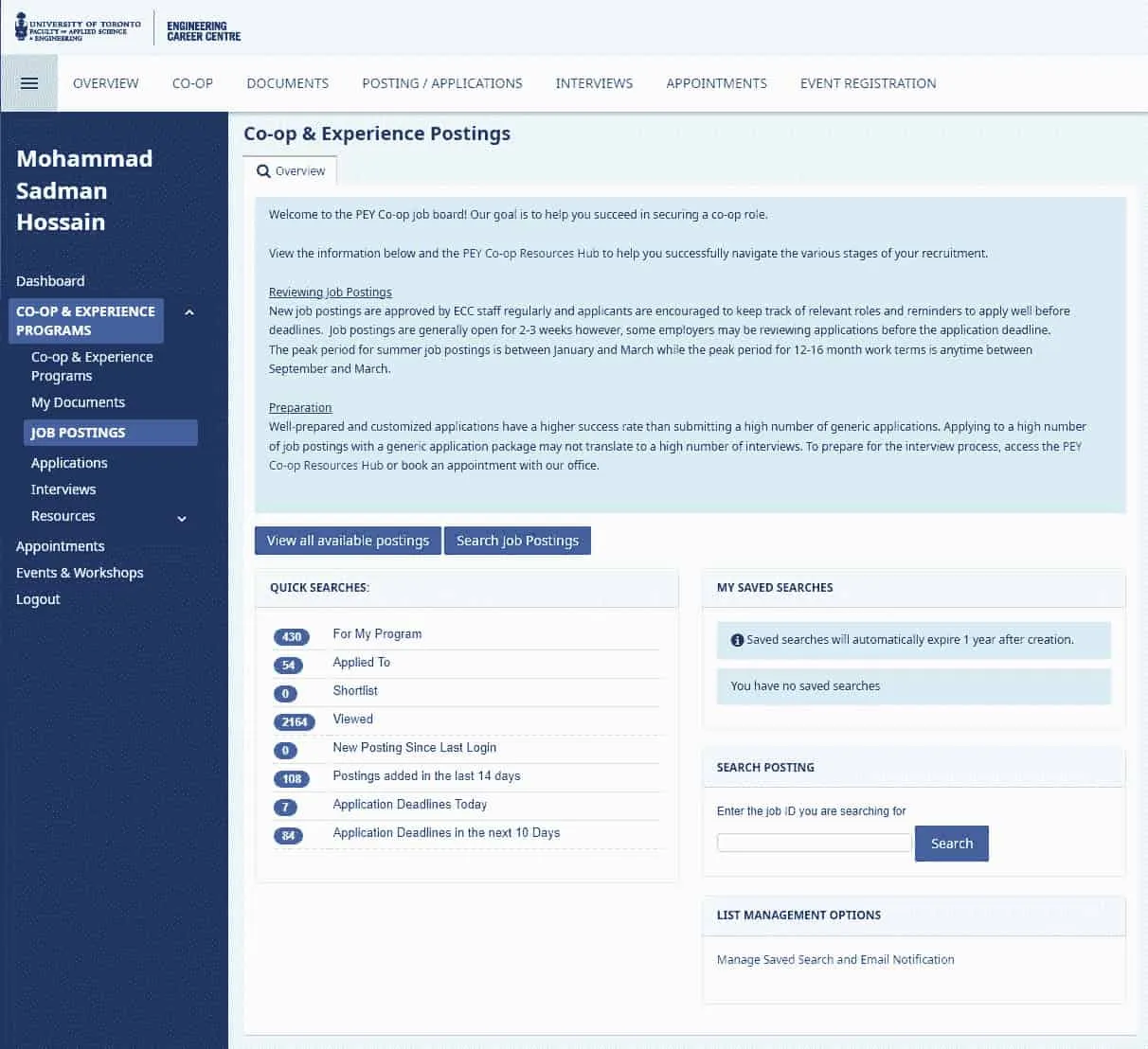This screenshot has height=1049, width=1148.
Task: Click the 54 badge beside Applied To
Action: coord(286,665)
